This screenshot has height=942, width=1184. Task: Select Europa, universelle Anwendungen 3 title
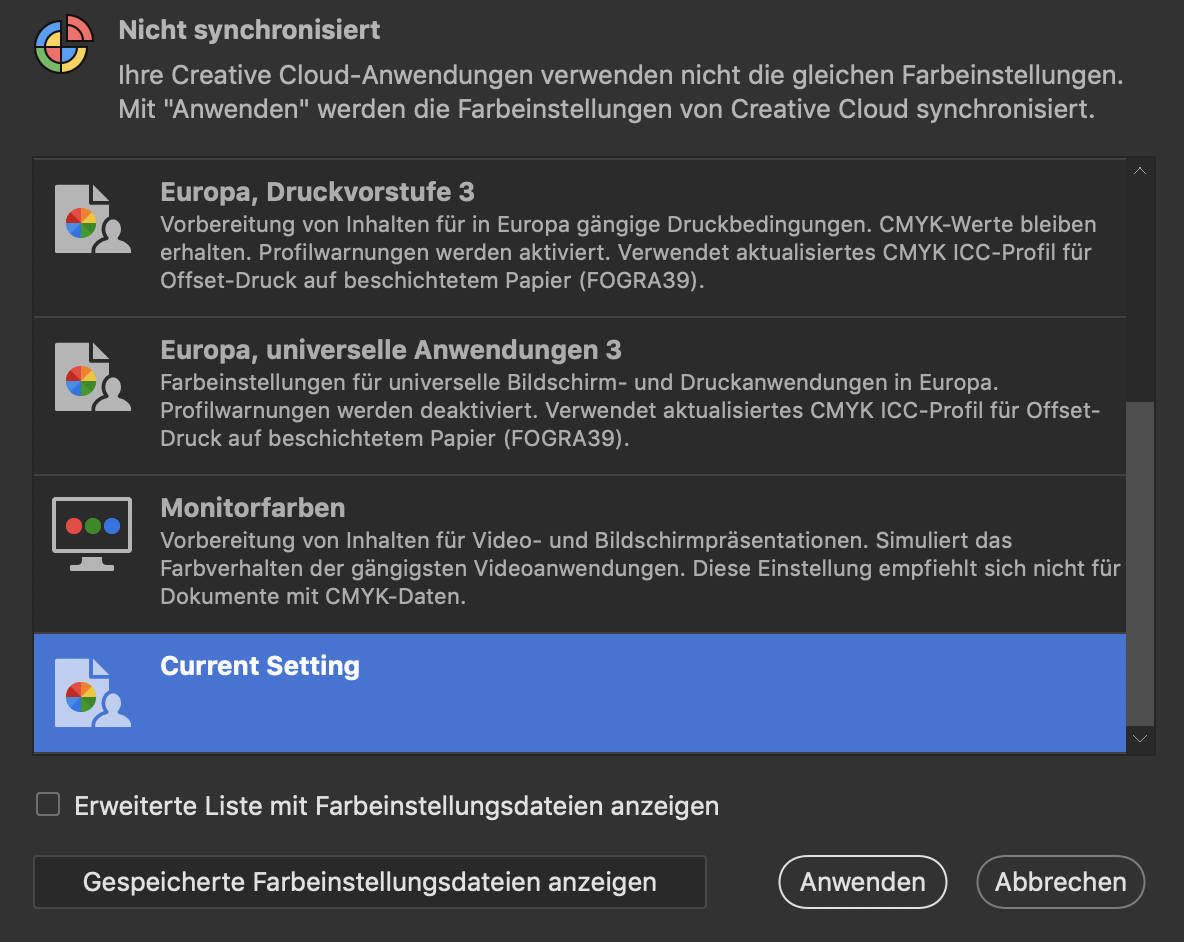click(x=390, y=350)
